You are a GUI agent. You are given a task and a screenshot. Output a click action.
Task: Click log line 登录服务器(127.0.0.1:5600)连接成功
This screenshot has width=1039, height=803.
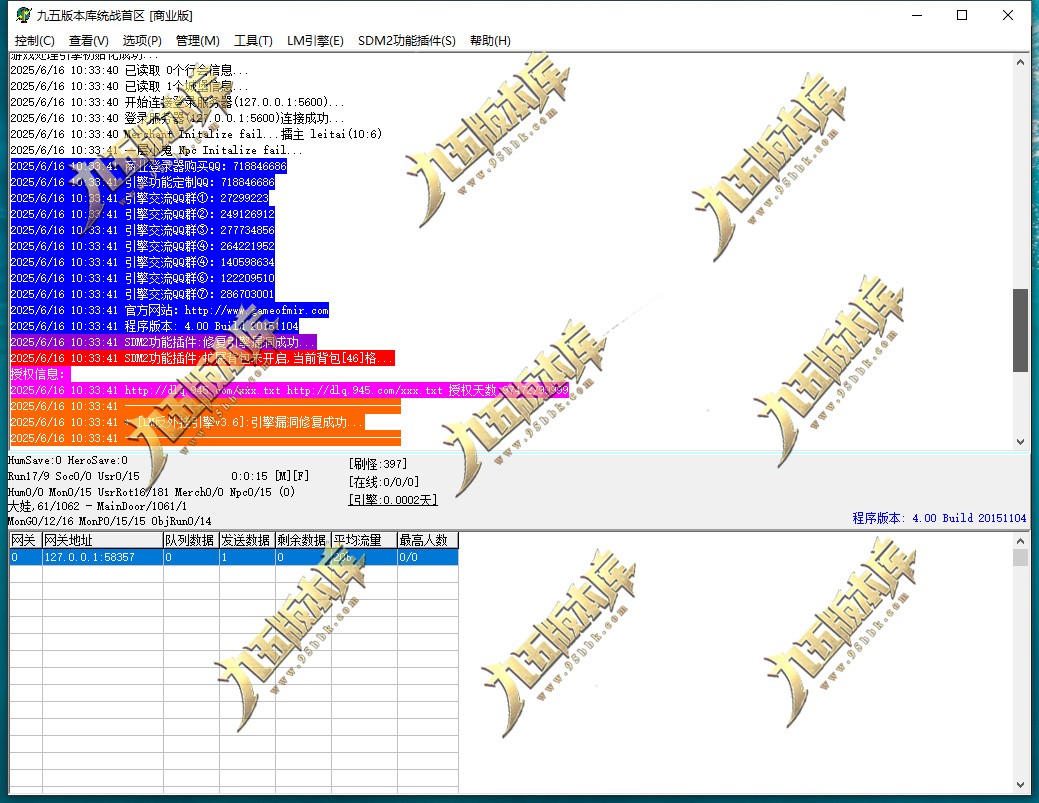tap(178, 118)
